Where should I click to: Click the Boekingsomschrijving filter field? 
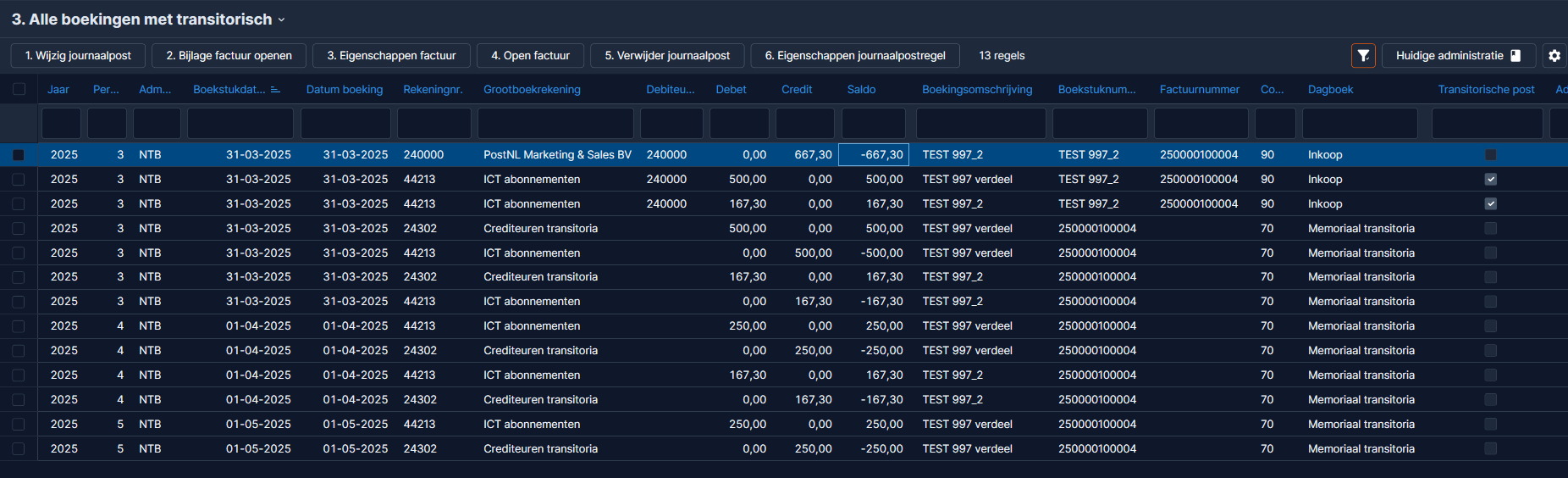pyautogui.click(x=981, y=124)
